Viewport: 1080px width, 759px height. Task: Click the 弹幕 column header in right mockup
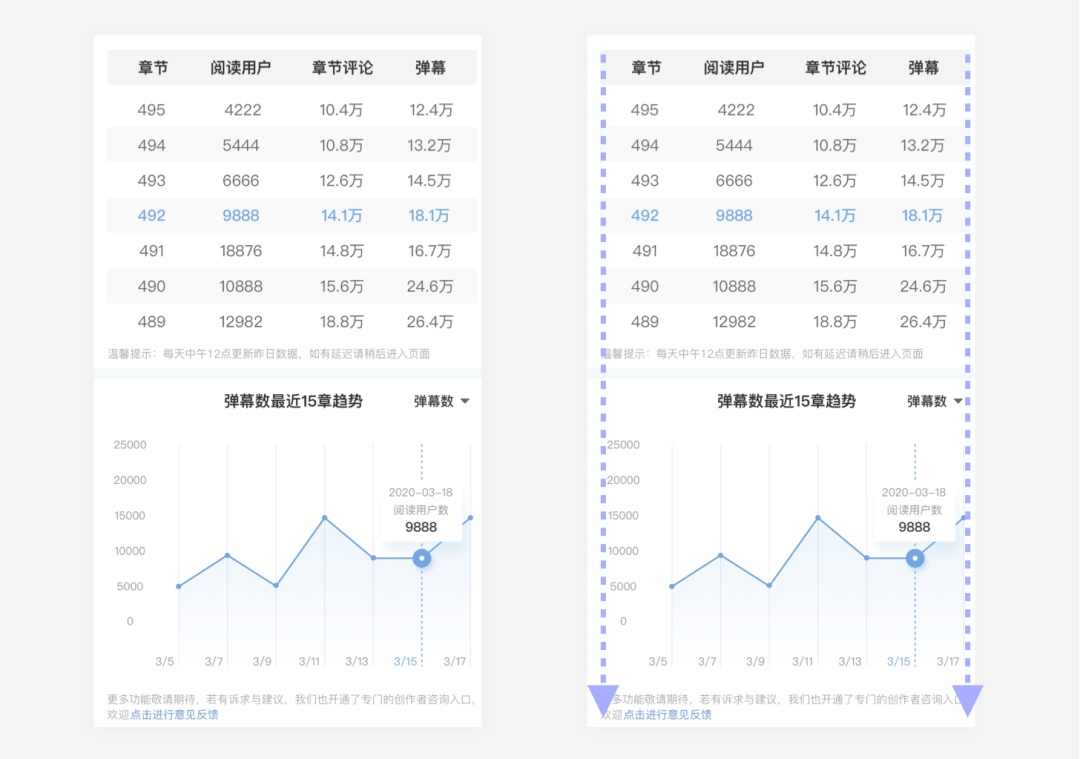pos(924,67)
